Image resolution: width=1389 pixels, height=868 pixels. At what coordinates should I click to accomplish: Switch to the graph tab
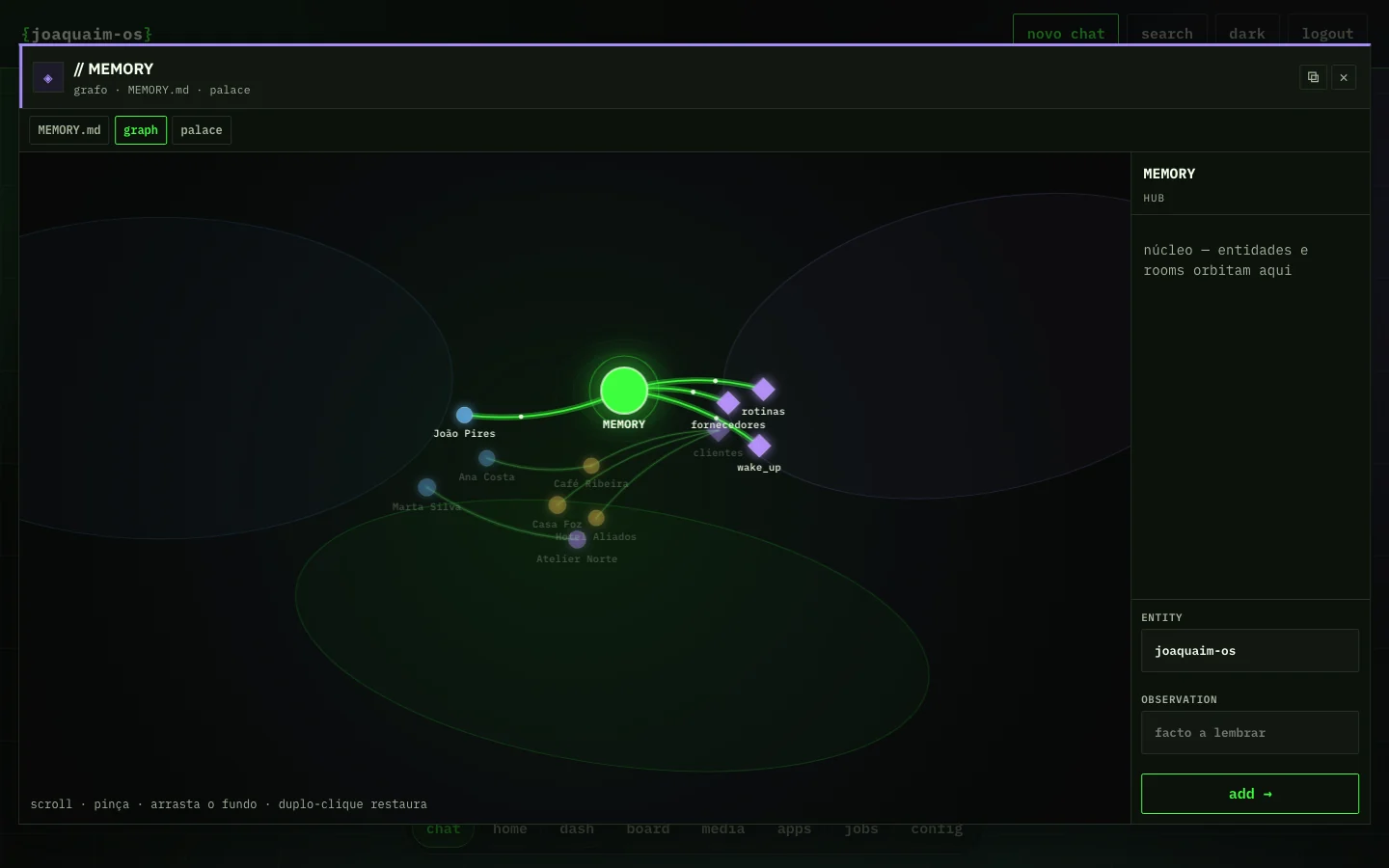click(x=141, y=130)
